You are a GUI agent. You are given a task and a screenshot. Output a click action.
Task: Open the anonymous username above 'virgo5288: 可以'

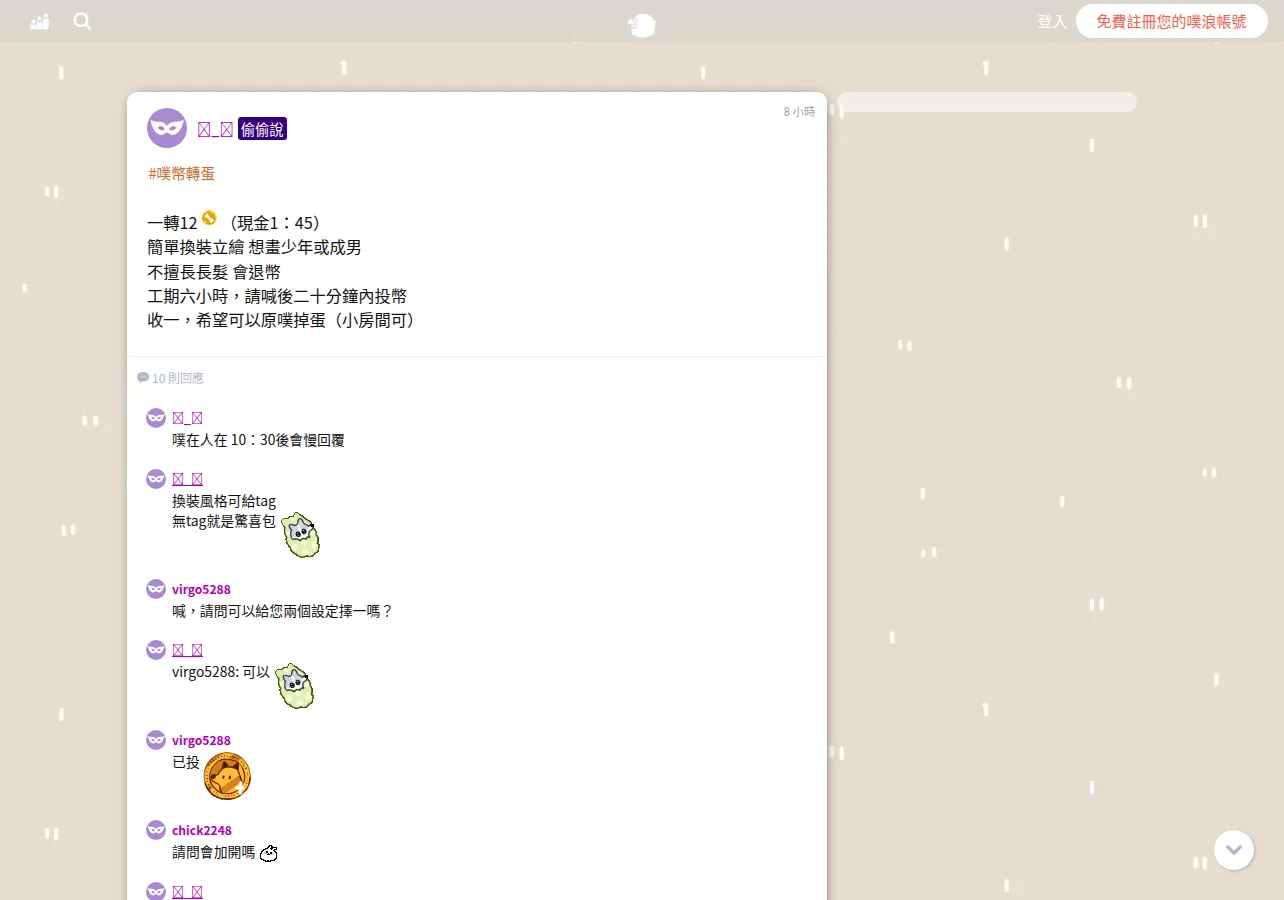(187, 650)
